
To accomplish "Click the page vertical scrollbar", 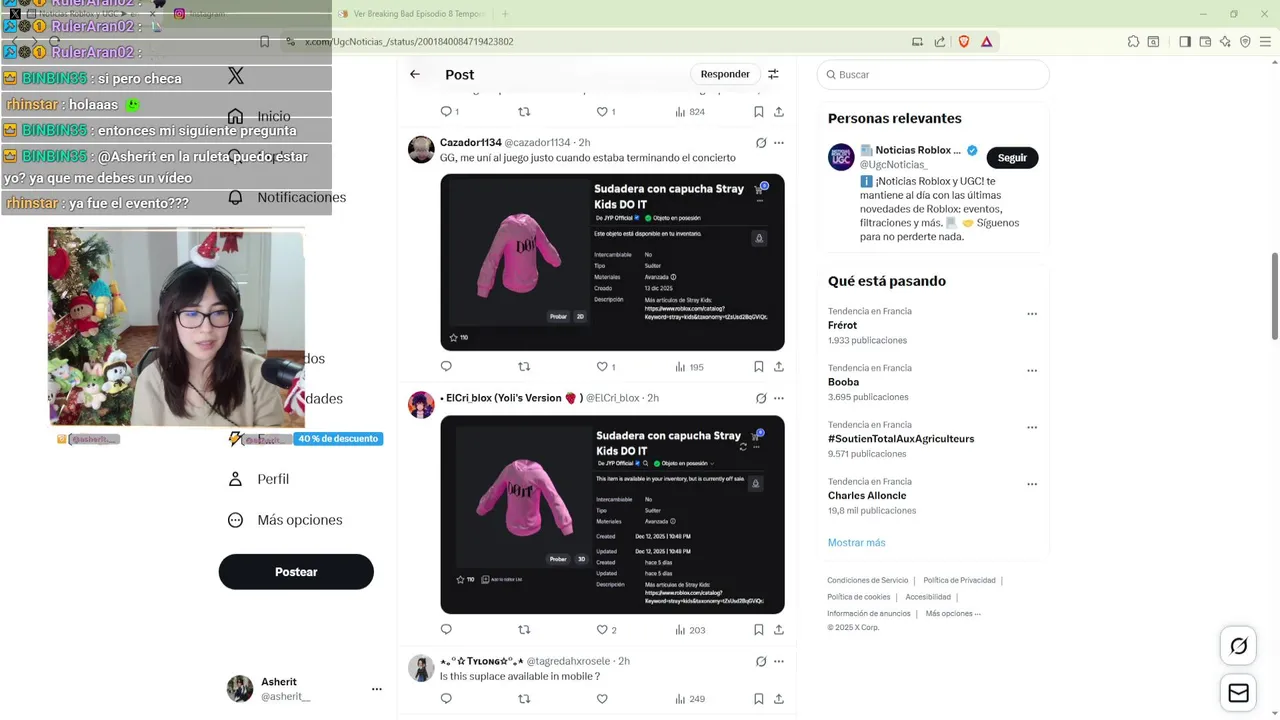I will [1274, 295].
